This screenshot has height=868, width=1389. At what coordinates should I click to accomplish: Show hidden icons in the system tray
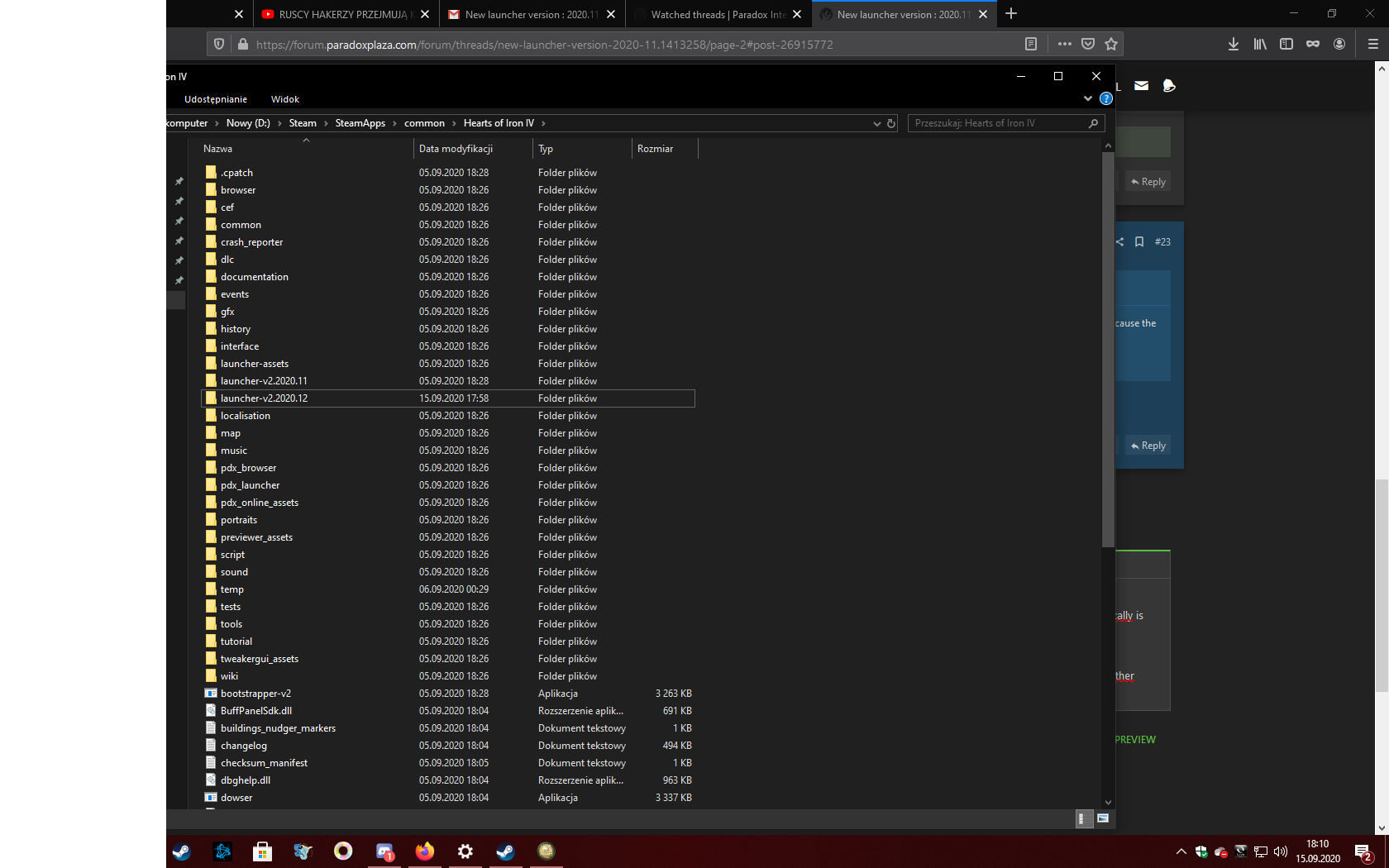(x=1181, y=851)
